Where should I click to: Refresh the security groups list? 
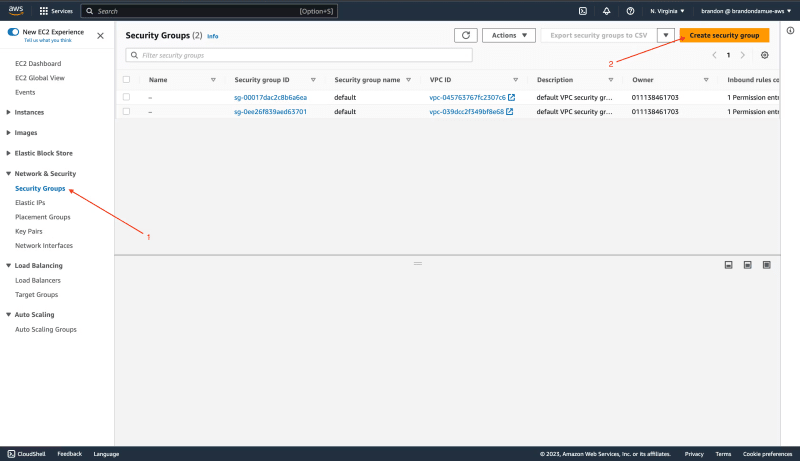(x=466, y=35)
